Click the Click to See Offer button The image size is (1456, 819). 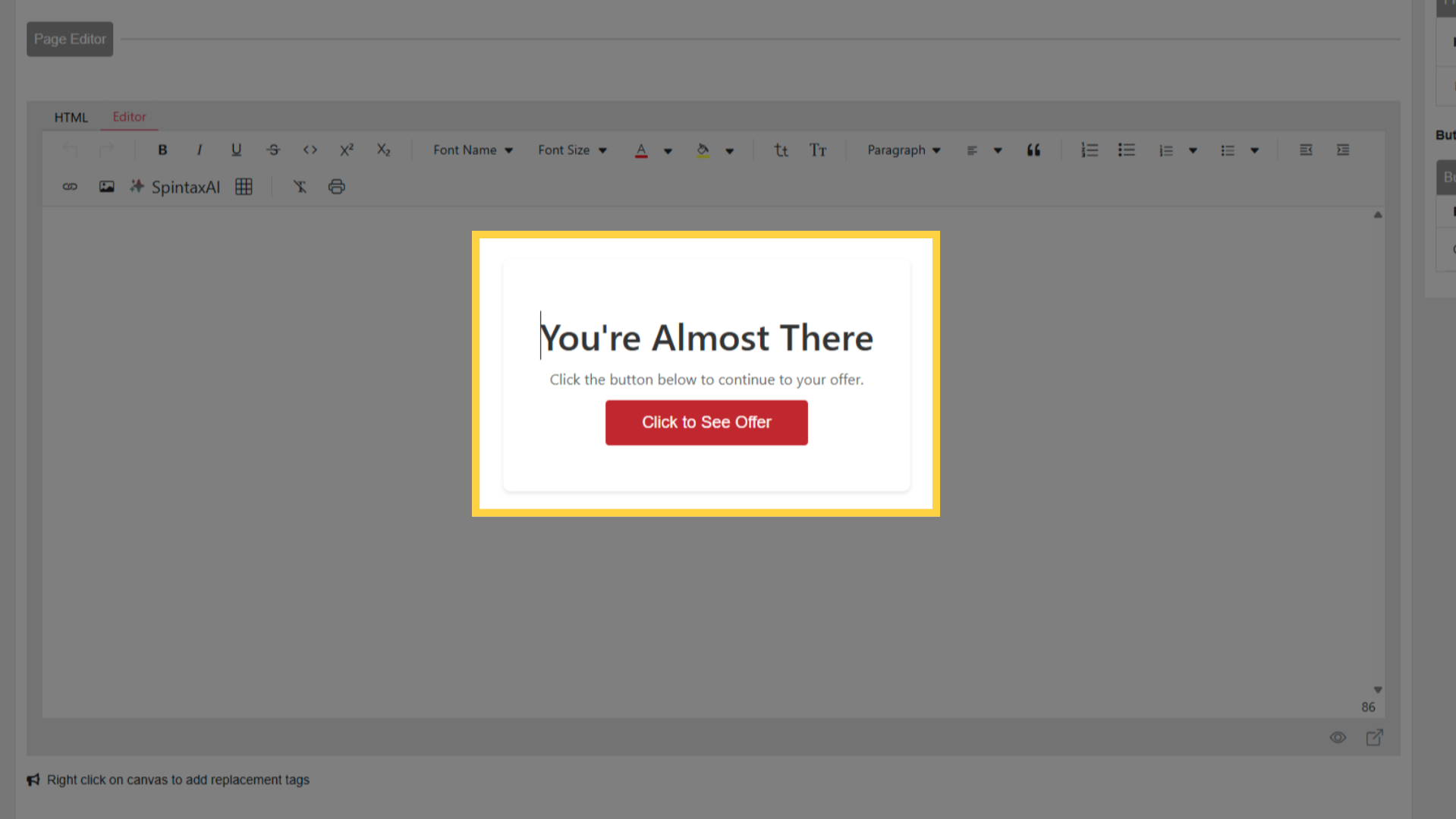pyautogui.click(x=706, y=423)
